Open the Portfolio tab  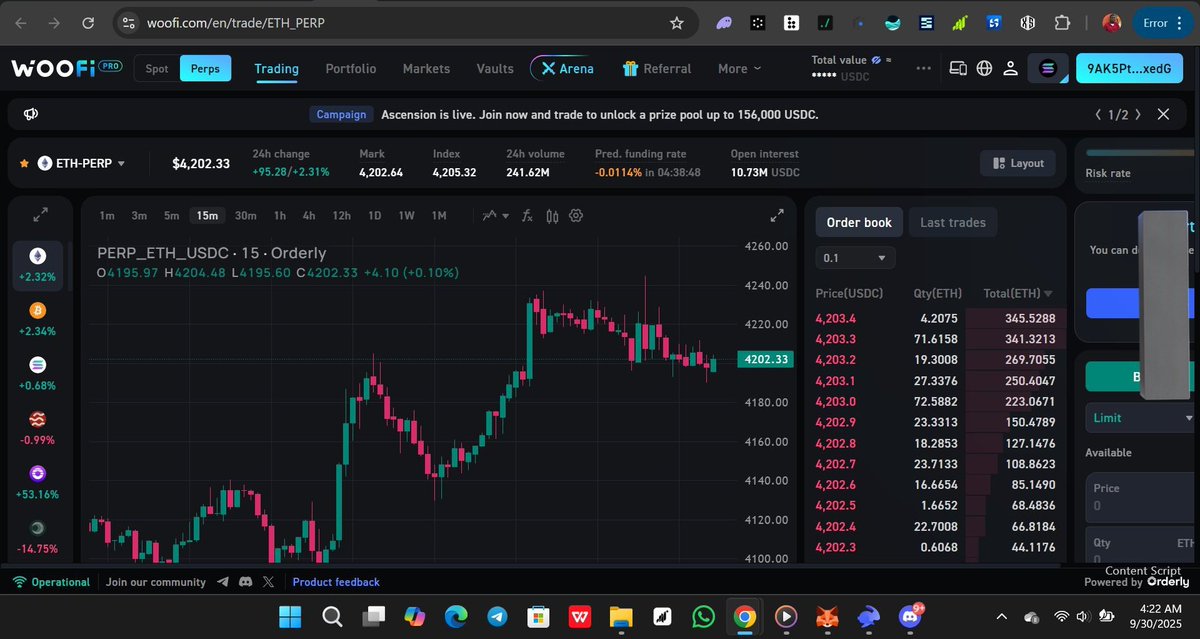(351, 68)
